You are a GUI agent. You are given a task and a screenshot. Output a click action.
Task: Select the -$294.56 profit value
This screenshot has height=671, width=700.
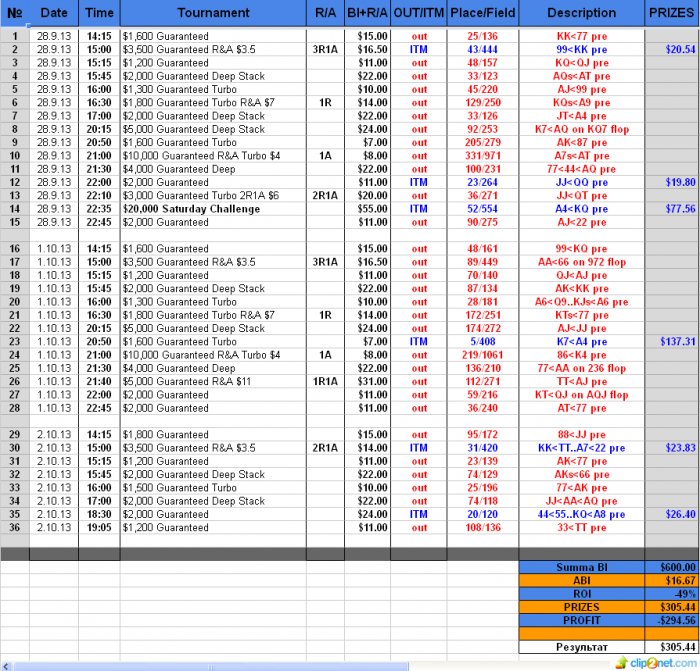(x=672, y=621)
